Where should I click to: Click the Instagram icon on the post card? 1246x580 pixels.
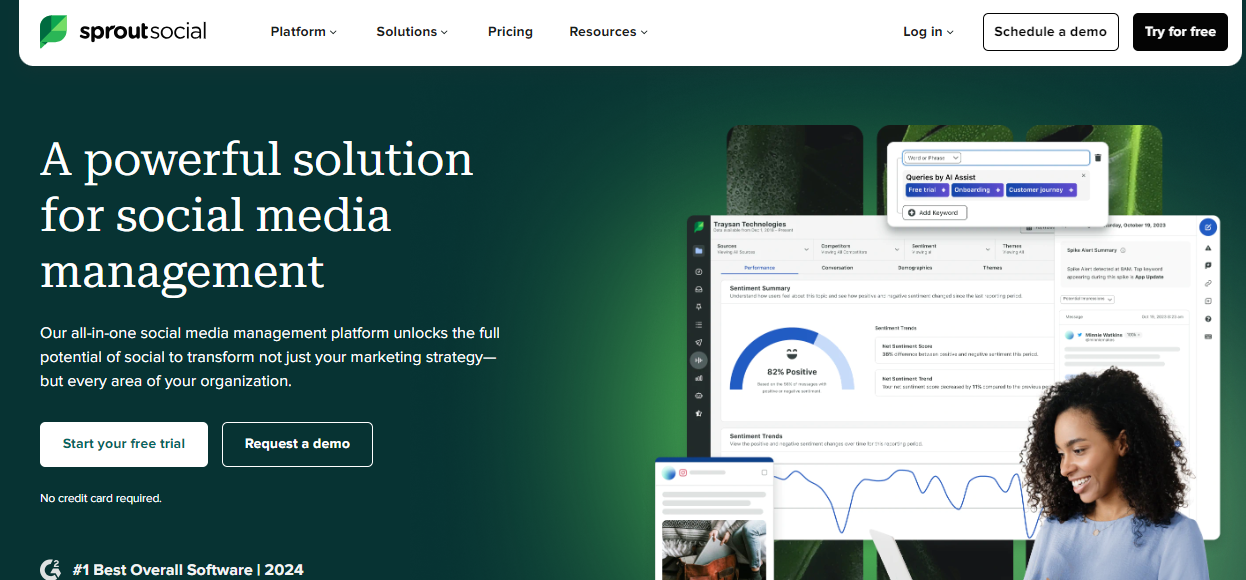pos(684,472)
